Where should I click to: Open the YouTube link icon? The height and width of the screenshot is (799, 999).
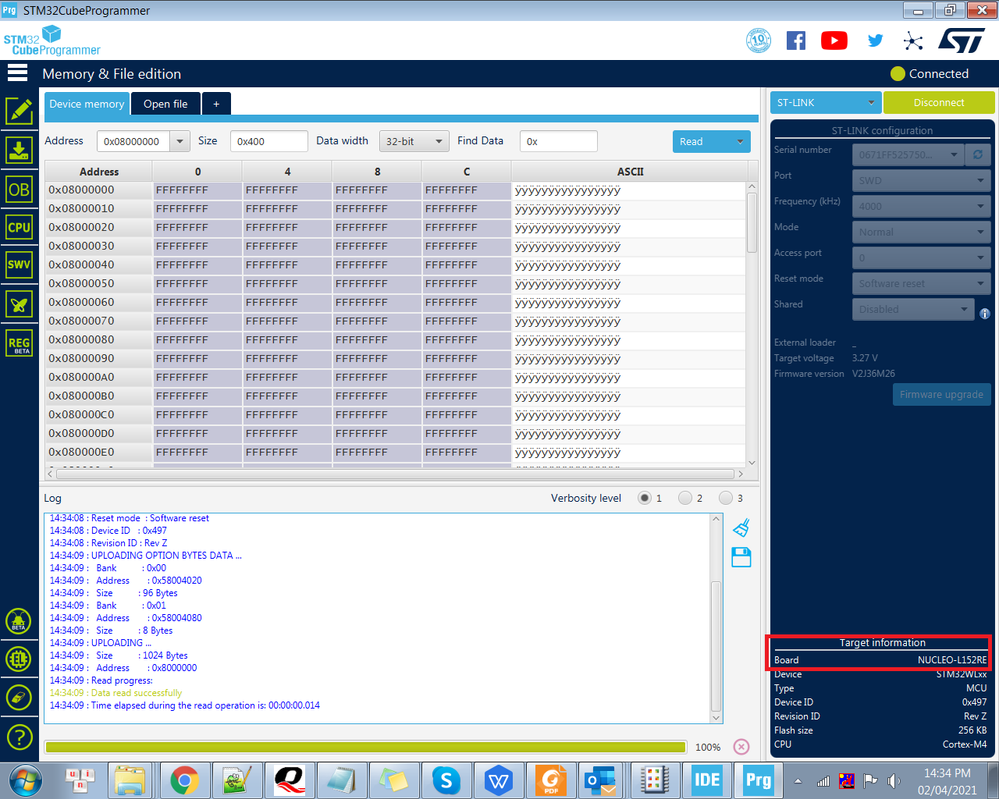[x=834, y=41]
